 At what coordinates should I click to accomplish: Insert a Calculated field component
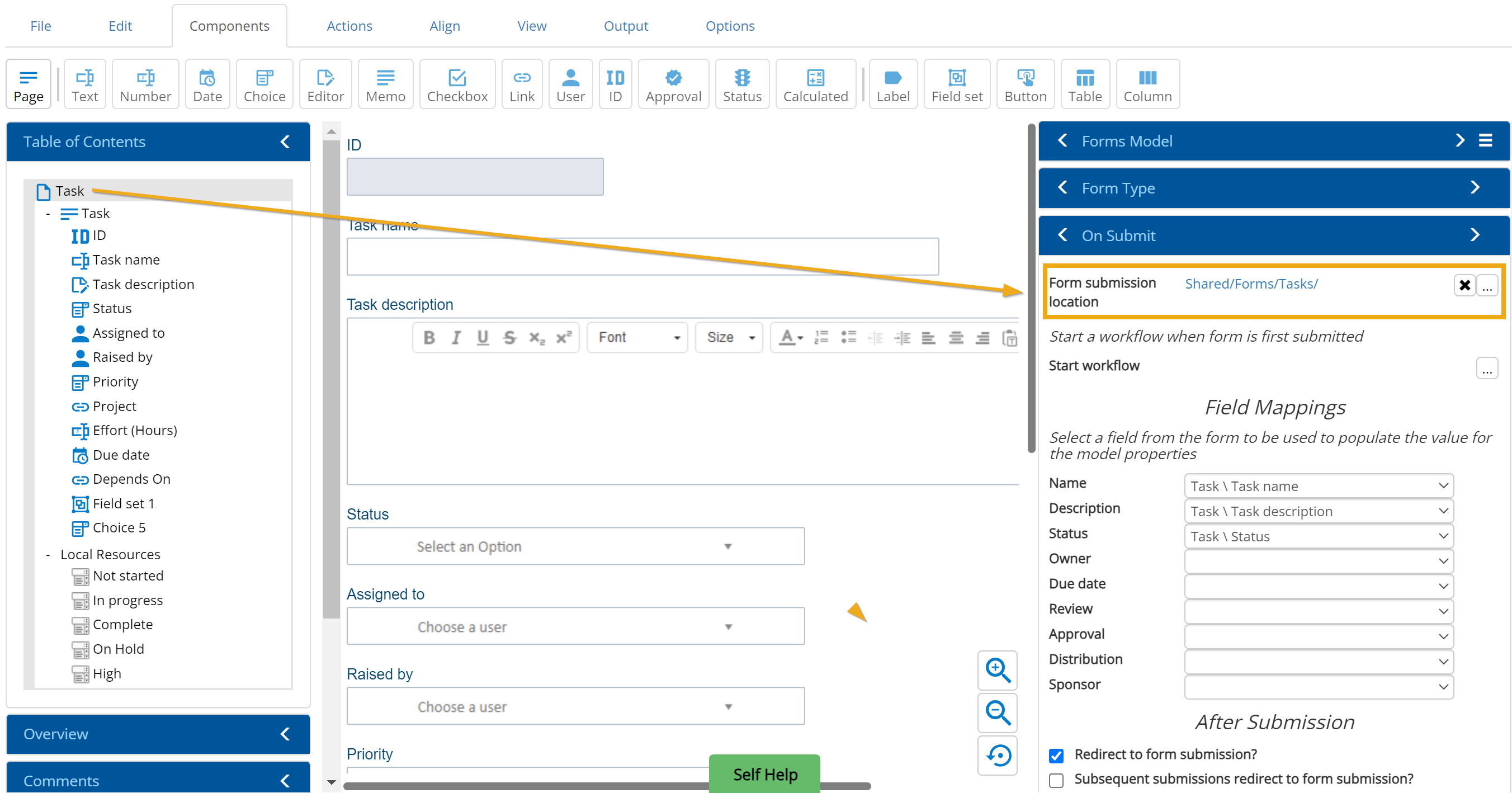[815, 84]
